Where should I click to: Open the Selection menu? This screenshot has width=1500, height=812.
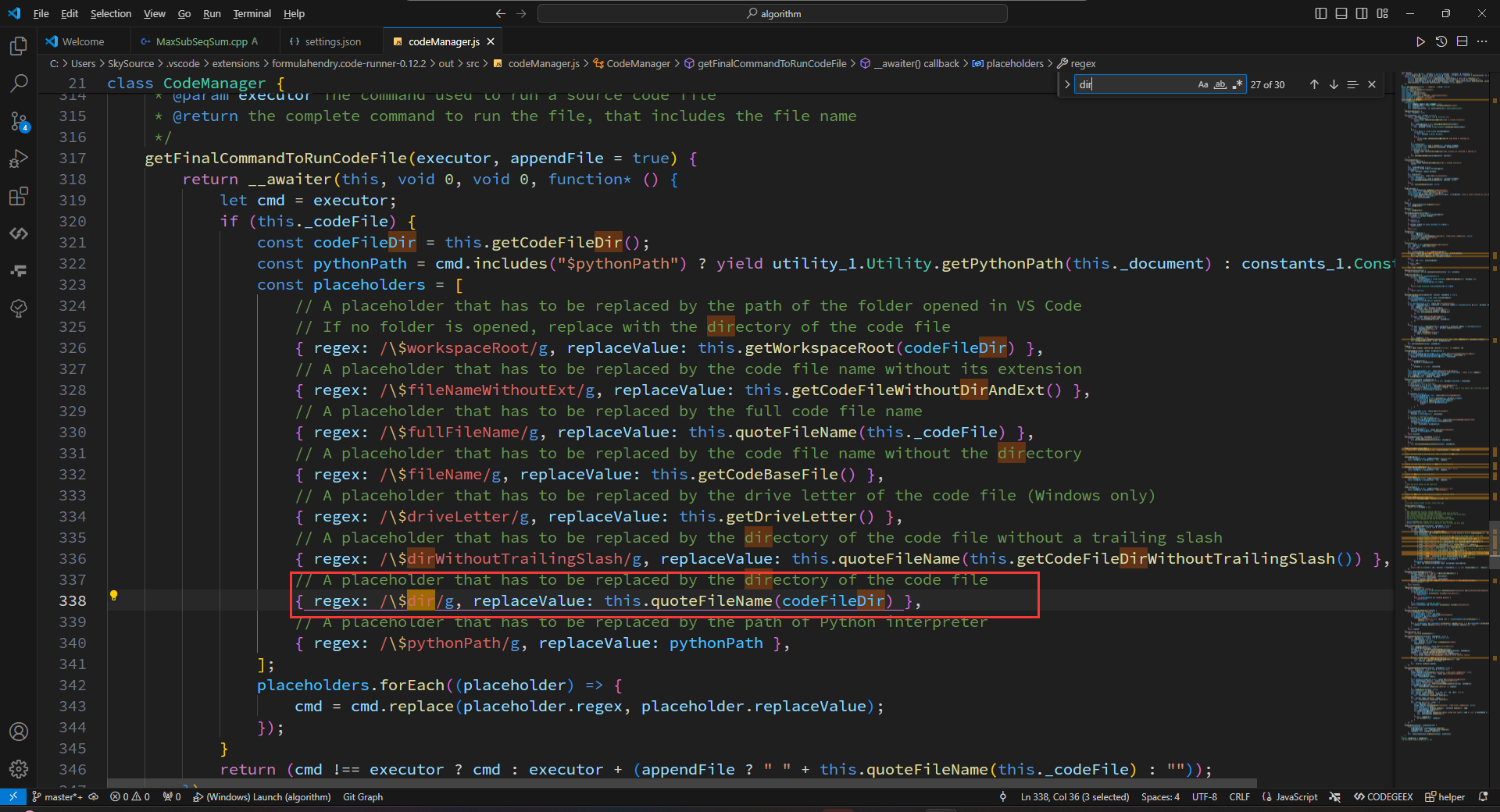click(111, 13)
